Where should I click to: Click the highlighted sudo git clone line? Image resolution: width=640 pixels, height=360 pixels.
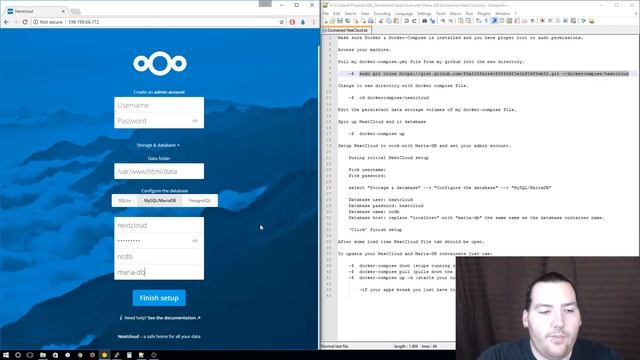(494, 74)
